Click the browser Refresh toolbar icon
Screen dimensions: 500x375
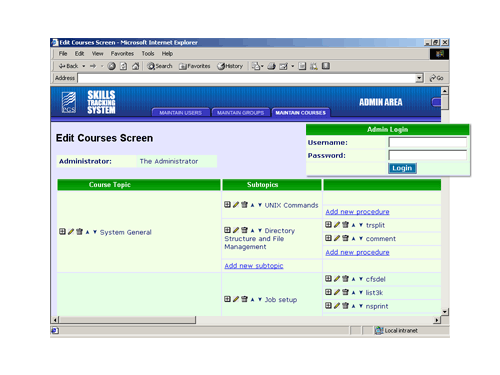(123, 66)
